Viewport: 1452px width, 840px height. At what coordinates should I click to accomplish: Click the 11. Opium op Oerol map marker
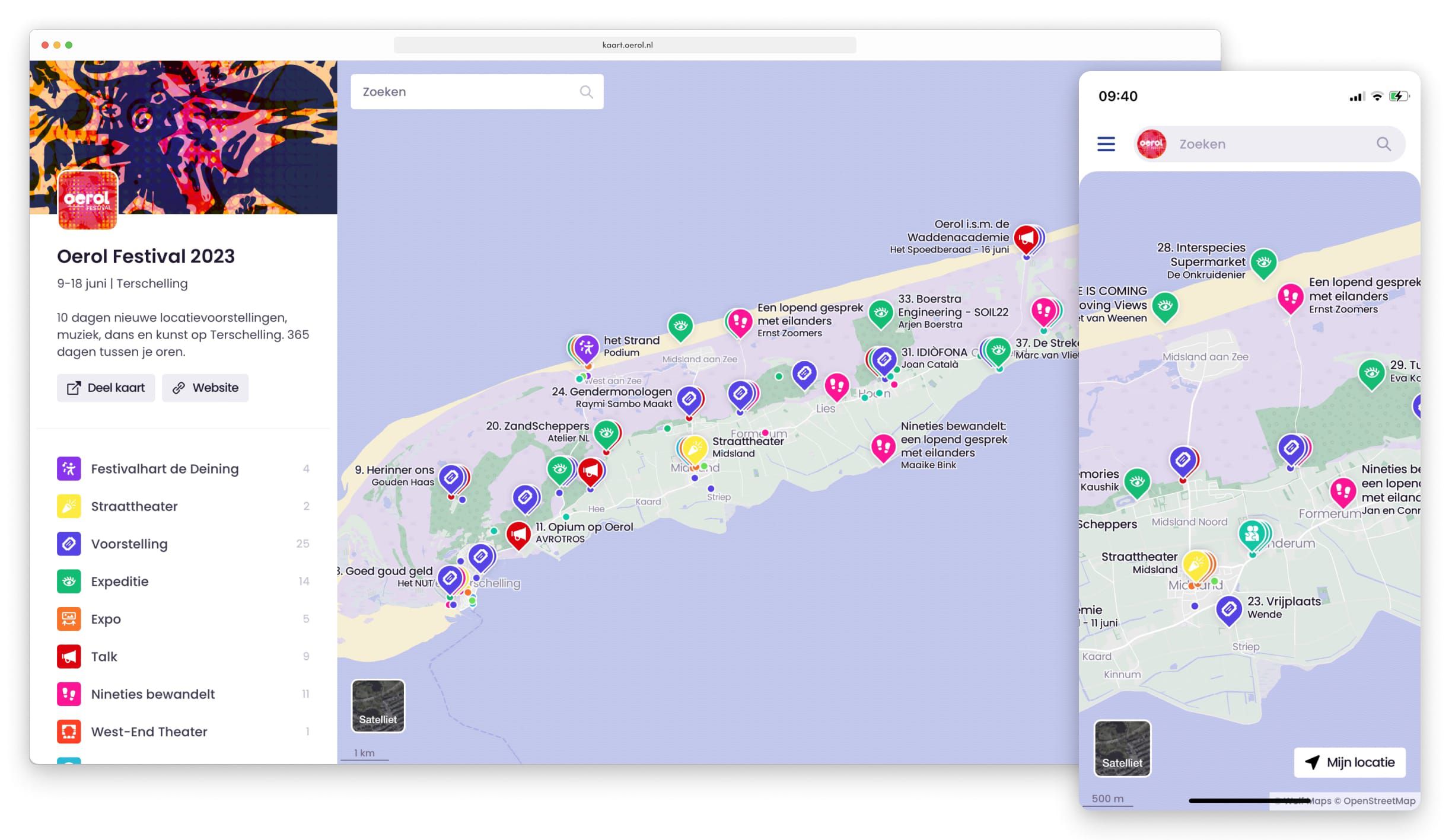pyautogui.click(x=518, y=535)
